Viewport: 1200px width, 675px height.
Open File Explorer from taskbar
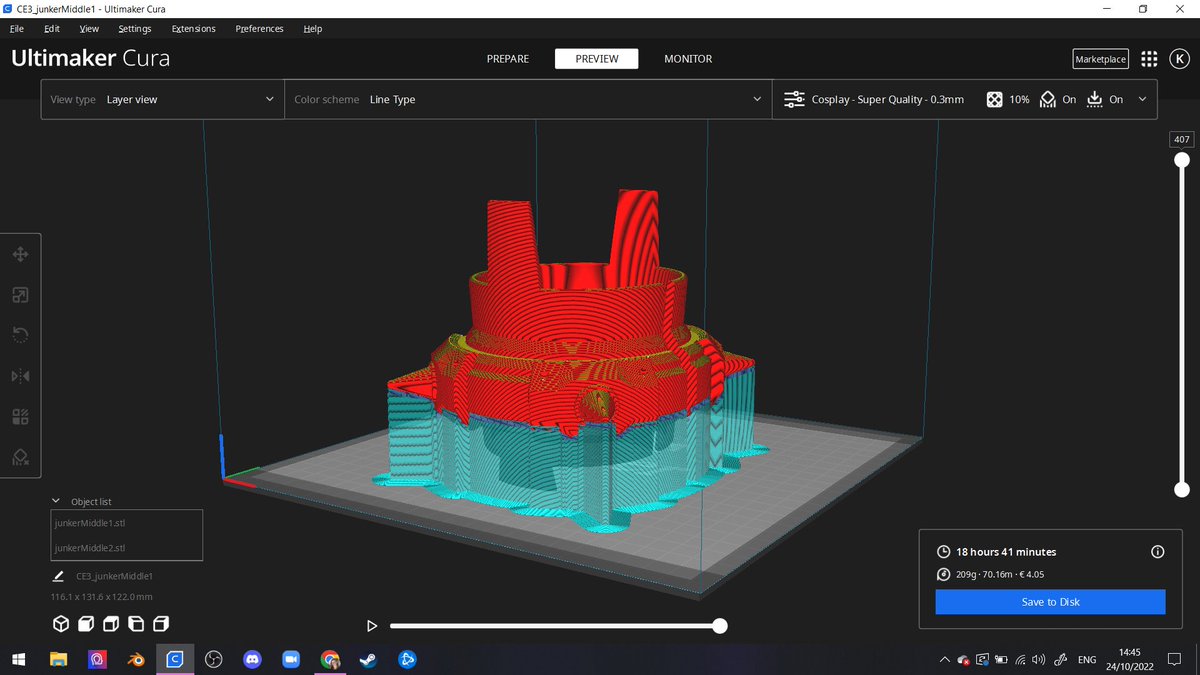coord(58,660)
